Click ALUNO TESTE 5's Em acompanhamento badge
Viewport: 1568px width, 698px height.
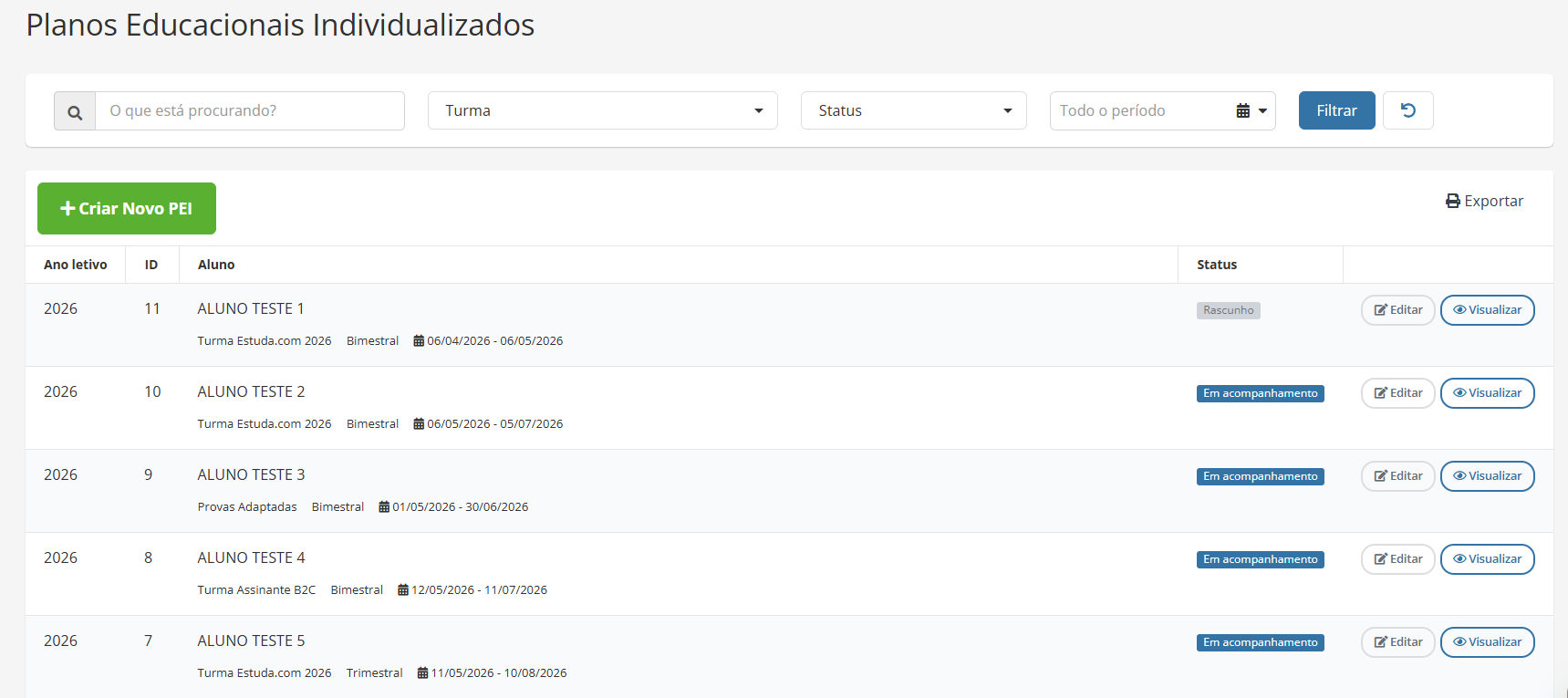point(1261,642)
